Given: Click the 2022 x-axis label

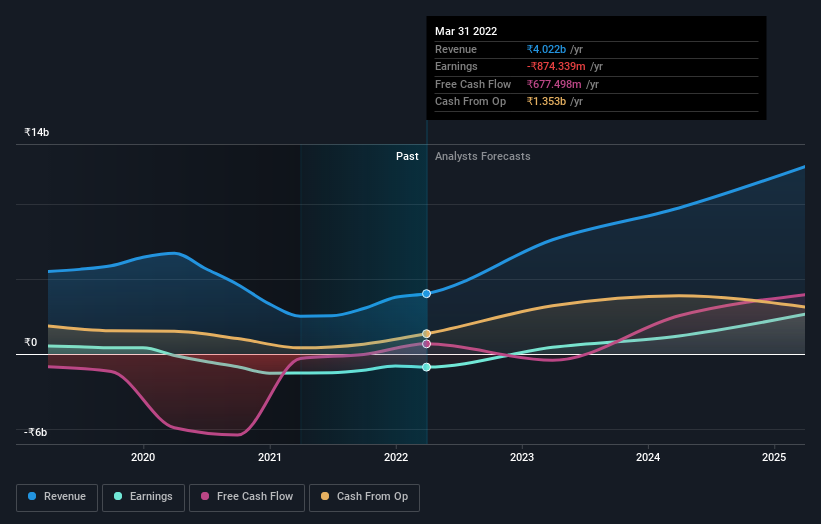Looking at the screenshot, I should [x=396, y=457].
